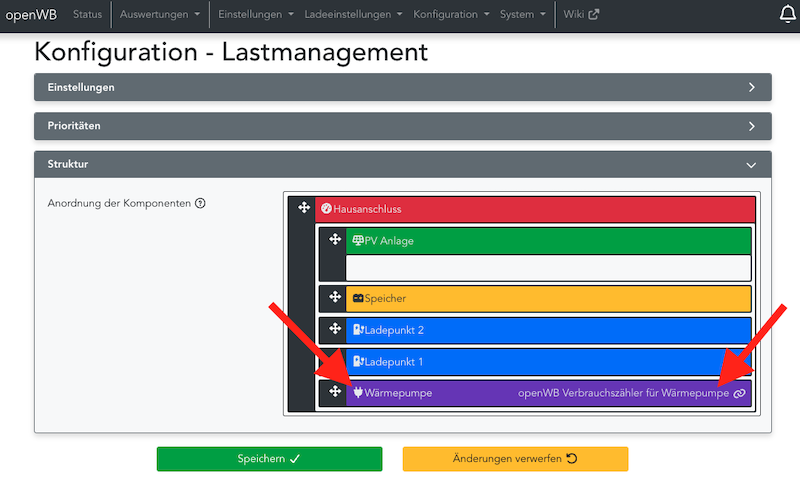Viewport: 800px width, 479px height.
Task: Go to the Status page
Action: click(x=87, y=14)
